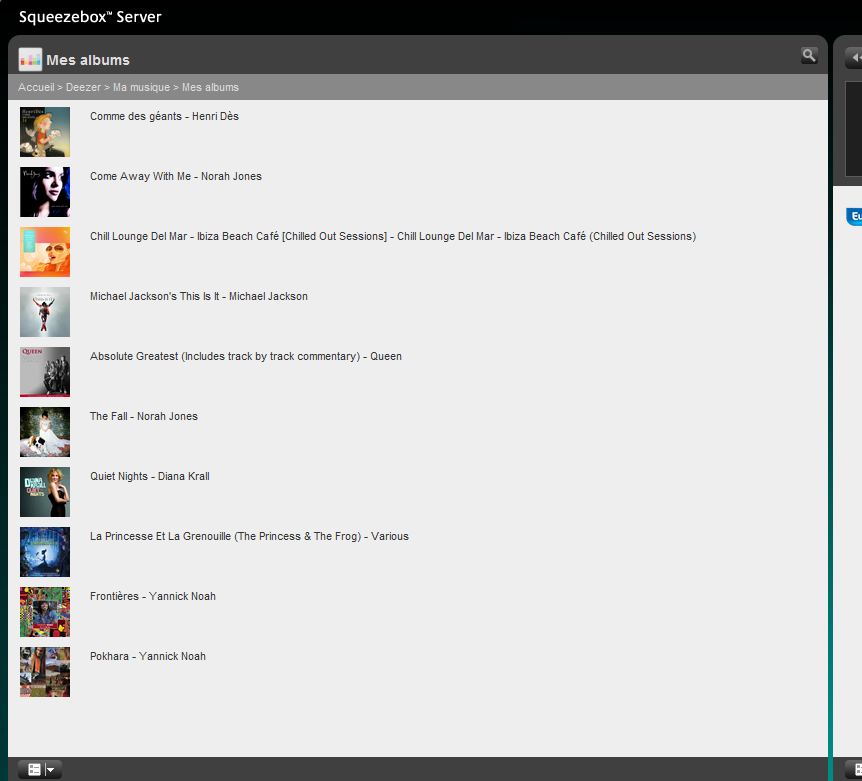Navigate to Deezer in the breadcrumb
The height and width of the screenshot is (781, 862).
(x=83, y=88)
